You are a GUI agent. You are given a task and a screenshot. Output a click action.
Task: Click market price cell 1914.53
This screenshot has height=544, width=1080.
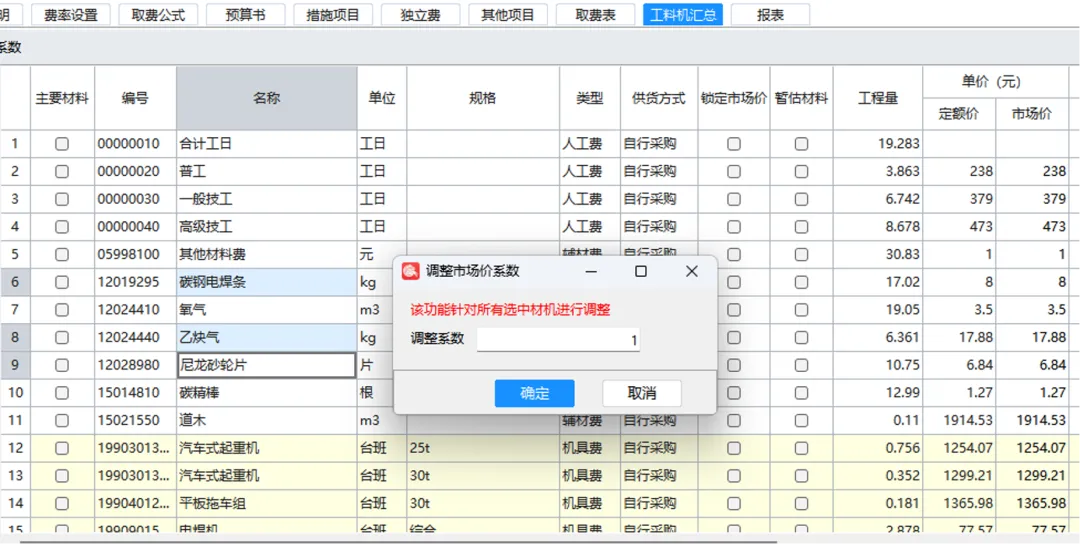click(1031, 420)
